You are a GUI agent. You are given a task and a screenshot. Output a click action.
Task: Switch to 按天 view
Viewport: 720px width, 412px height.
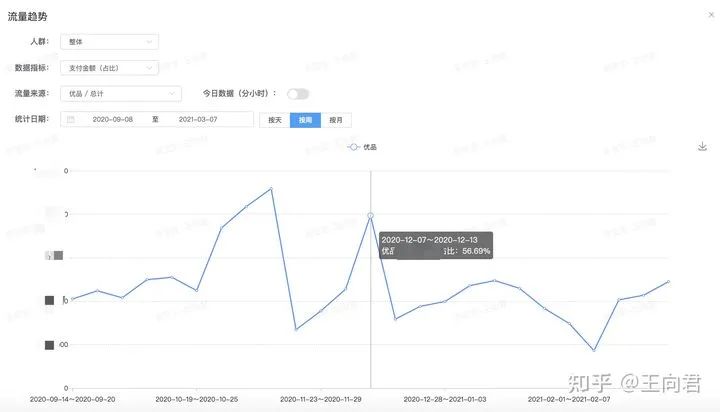[x=274, y=120]
